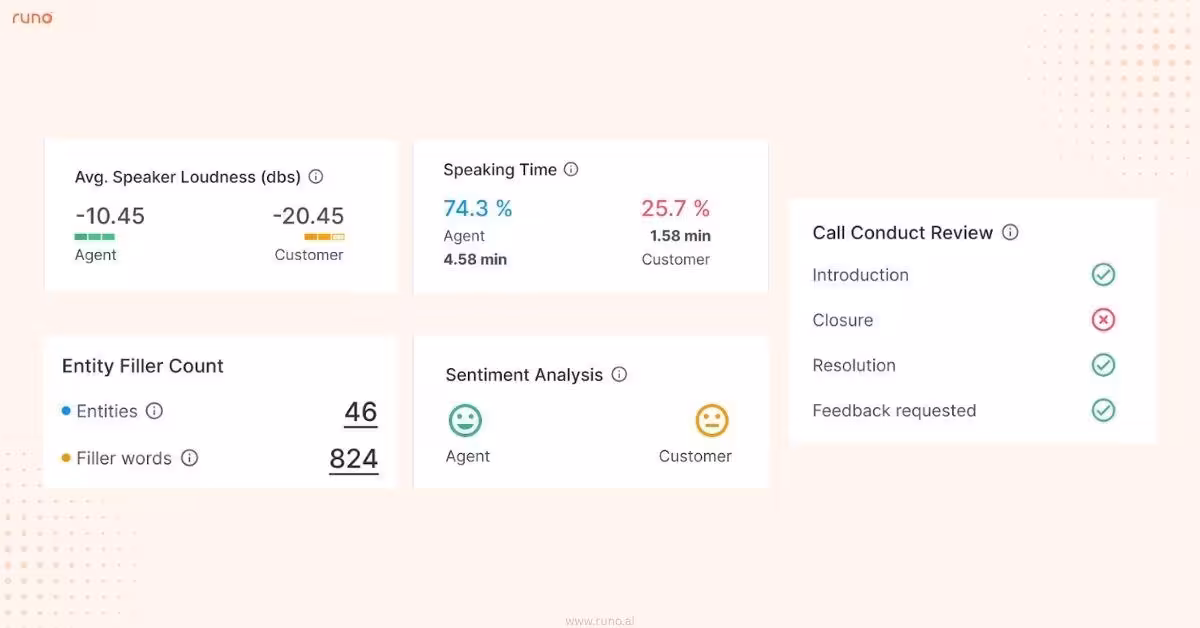This screenshot has width=1200, height=628.
Task: Click the Speaking Time info icon
Action: click(571, 170)
